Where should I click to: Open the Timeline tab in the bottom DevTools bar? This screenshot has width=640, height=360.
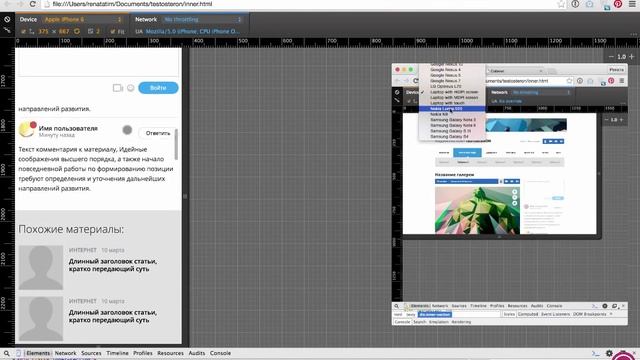(118, 353)
